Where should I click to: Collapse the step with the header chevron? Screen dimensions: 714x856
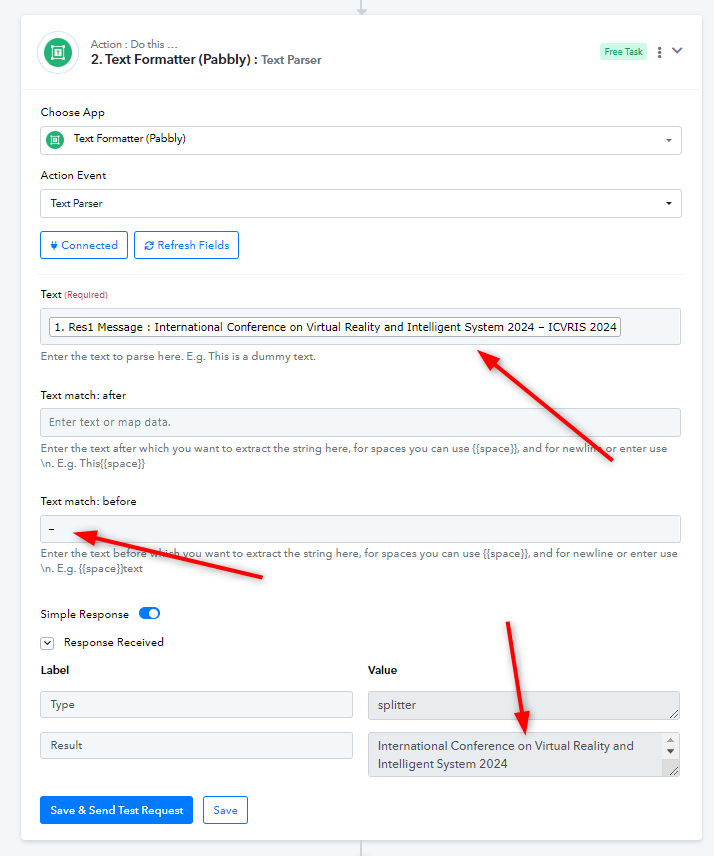[677, 51]
